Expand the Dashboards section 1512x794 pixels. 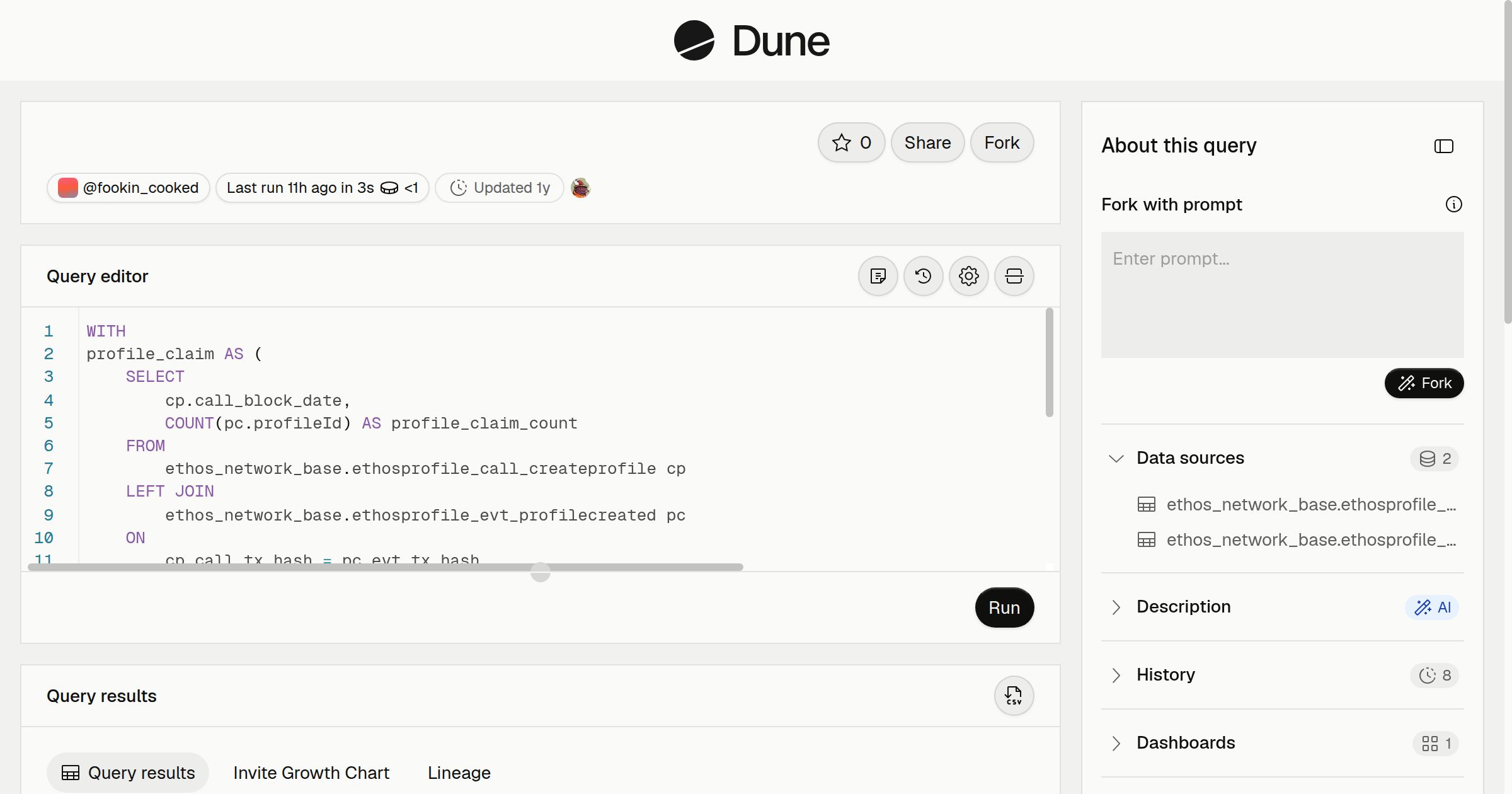point(1116,744)
